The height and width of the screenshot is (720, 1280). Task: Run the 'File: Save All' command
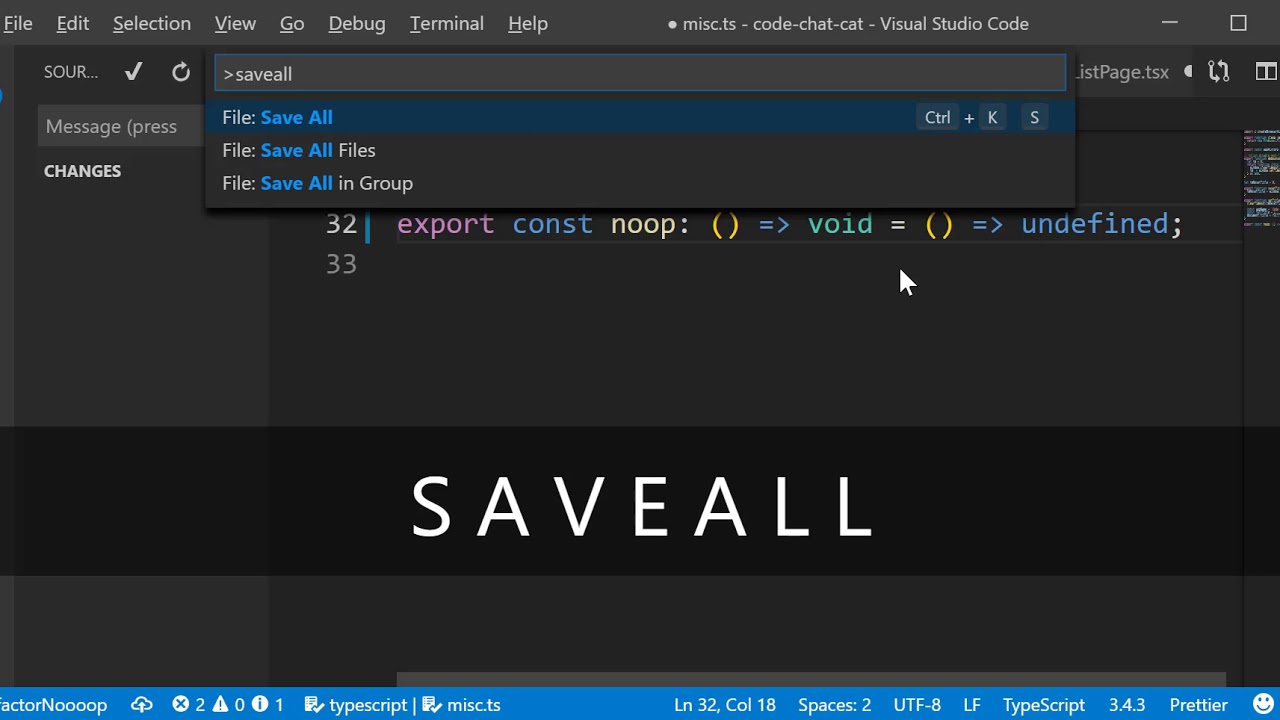[640, 117]
